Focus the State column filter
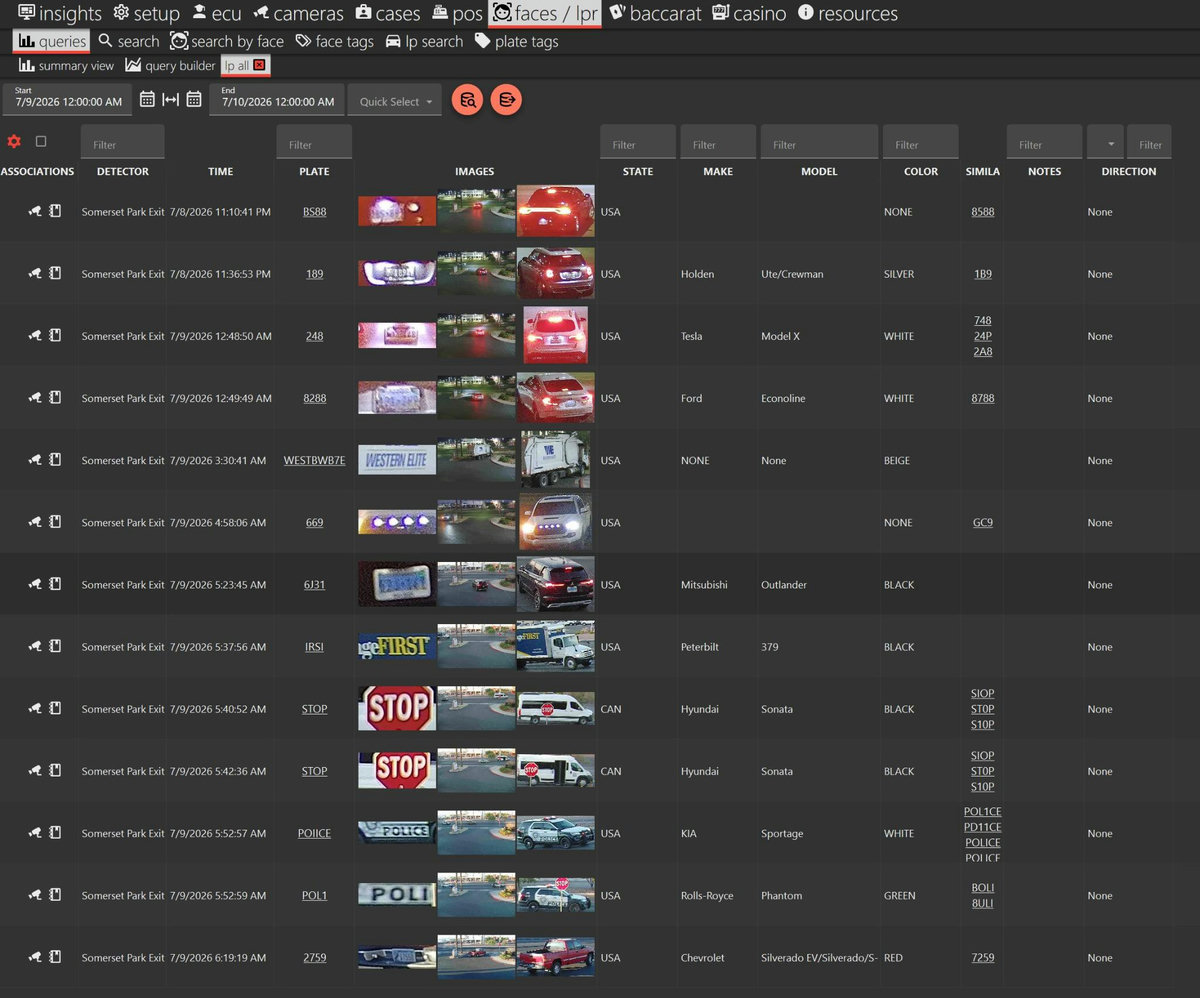 [638, 144]
